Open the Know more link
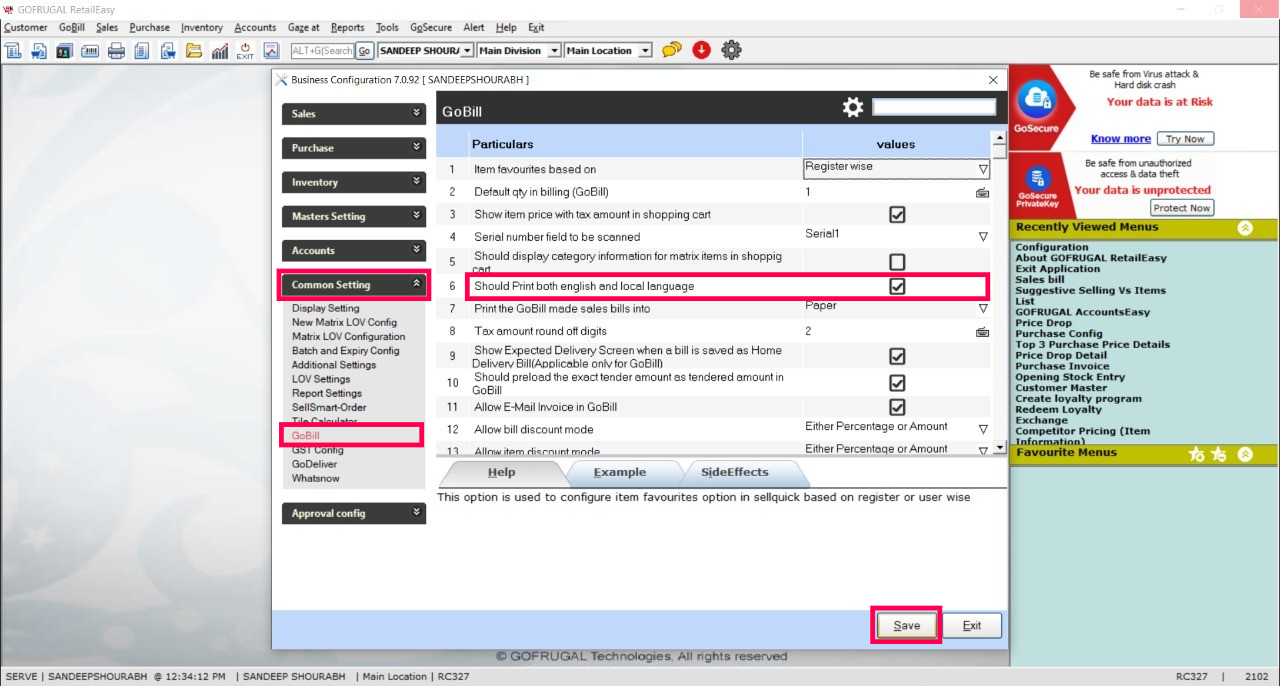Viewport: 1280px width, 686px height. (1120, 139)
